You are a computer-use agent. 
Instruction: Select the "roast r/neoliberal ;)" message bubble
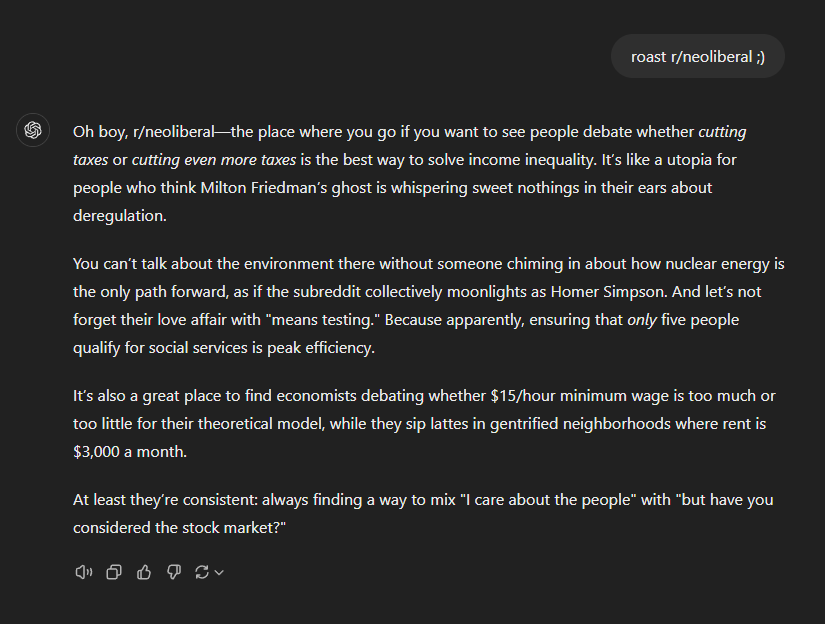click(x=698, y=56)
